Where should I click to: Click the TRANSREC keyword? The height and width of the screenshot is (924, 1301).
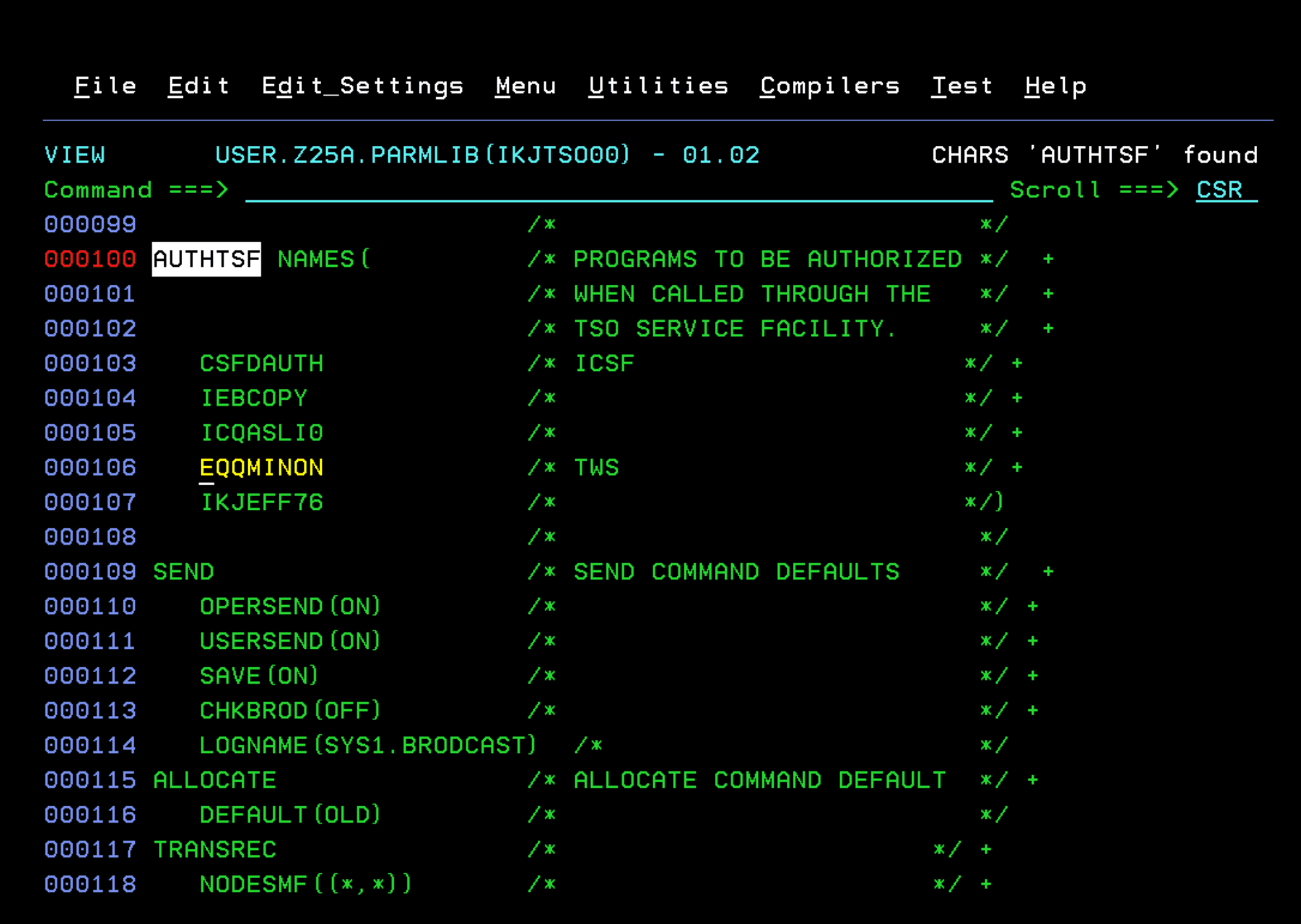(214, 850)
